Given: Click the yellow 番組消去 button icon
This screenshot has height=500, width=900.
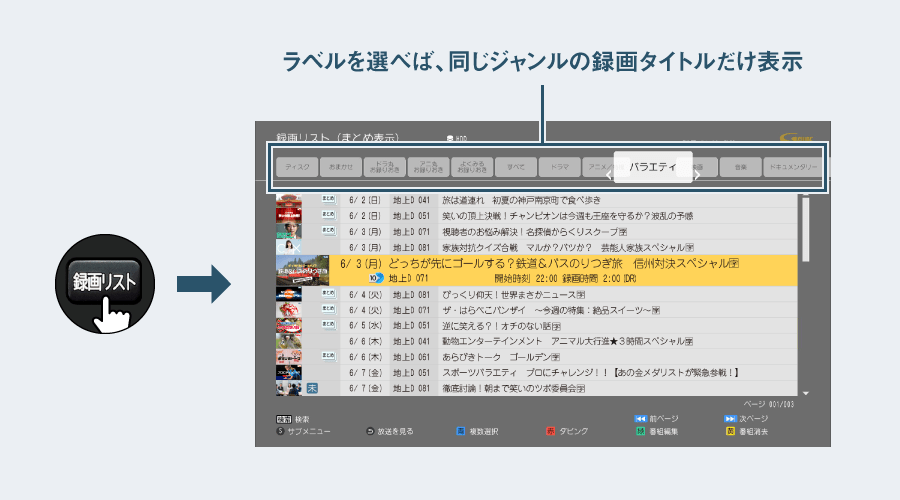Looking at the screenshot, I should [x=732, y=431].
